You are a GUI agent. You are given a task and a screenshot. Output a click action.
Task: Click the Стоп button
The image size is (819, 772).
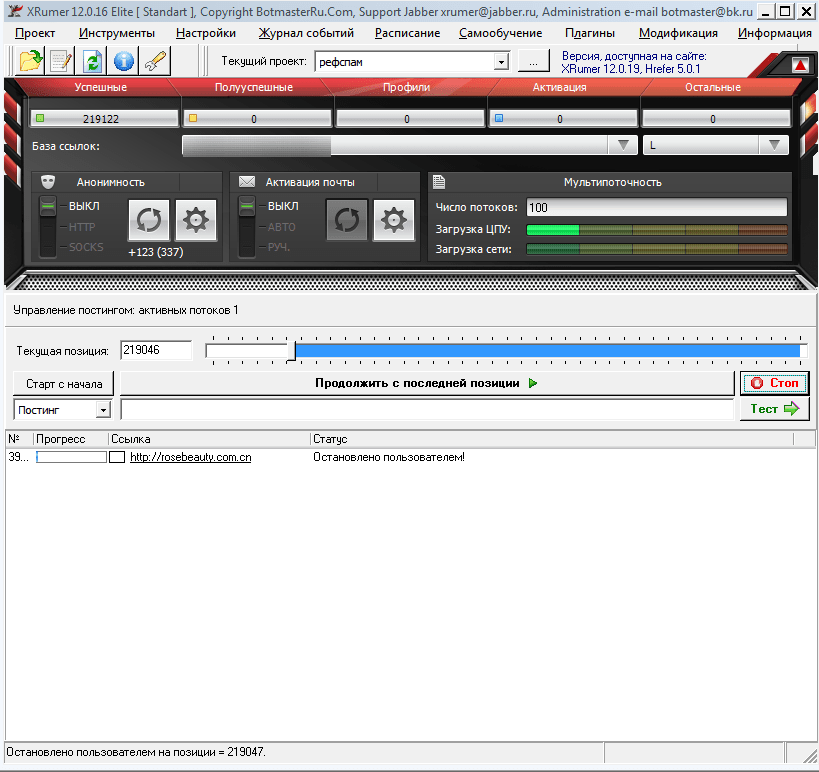tap(775, 383)
